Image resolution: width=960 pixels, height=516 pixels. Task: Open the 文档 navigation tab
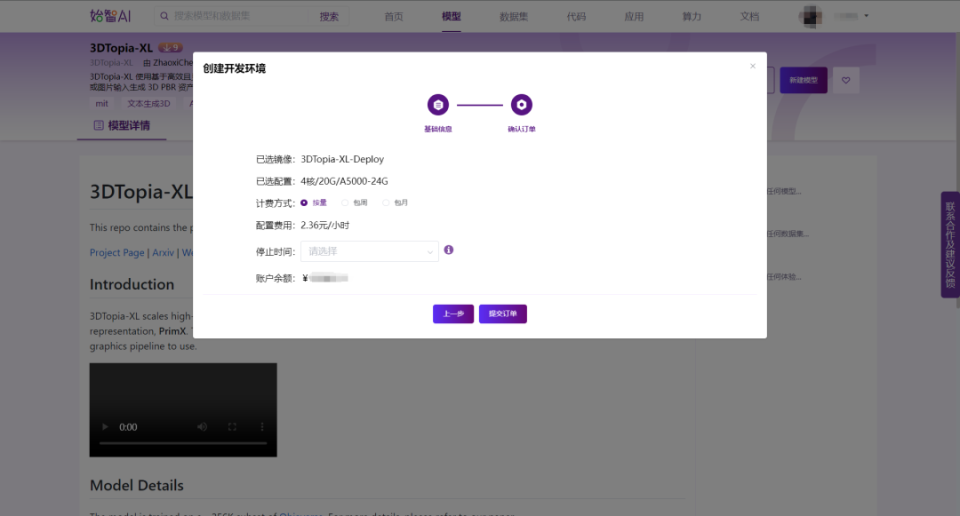coord(749,17)
